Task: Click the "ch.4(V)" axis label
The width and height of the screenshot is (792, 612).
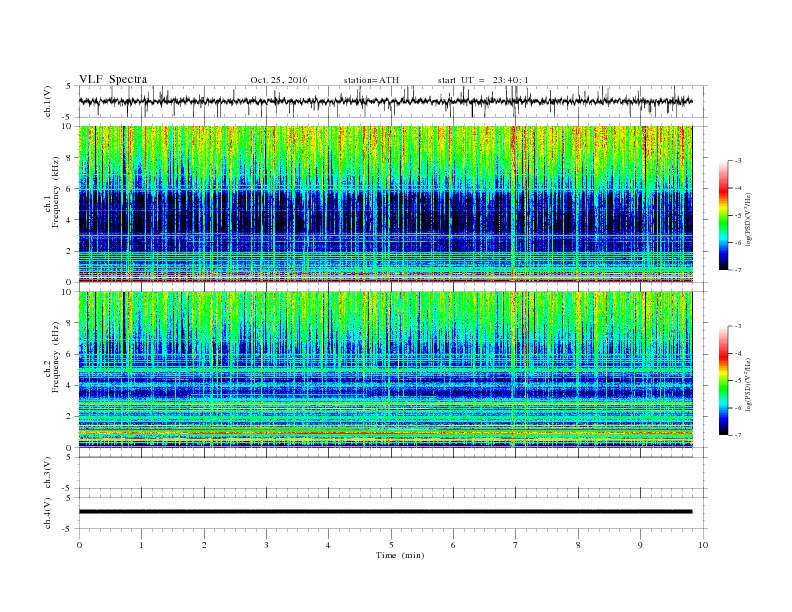Action: click(48, 514)
